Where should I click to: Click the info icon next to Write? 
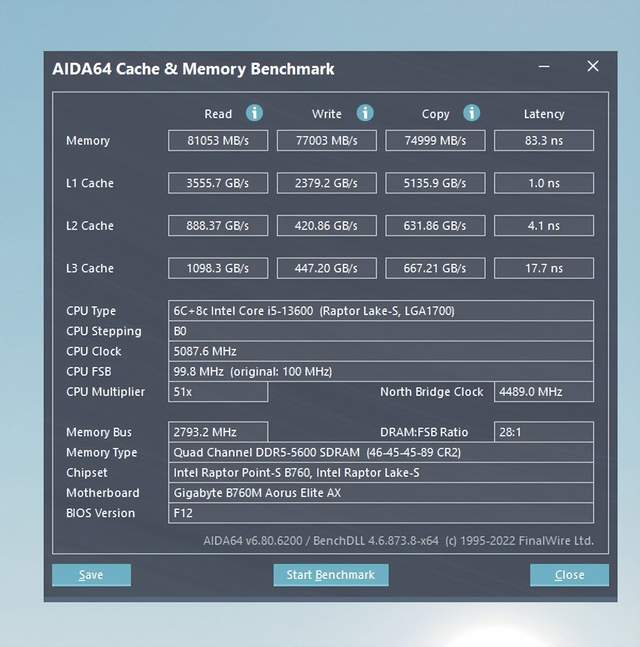pos(365,113)
